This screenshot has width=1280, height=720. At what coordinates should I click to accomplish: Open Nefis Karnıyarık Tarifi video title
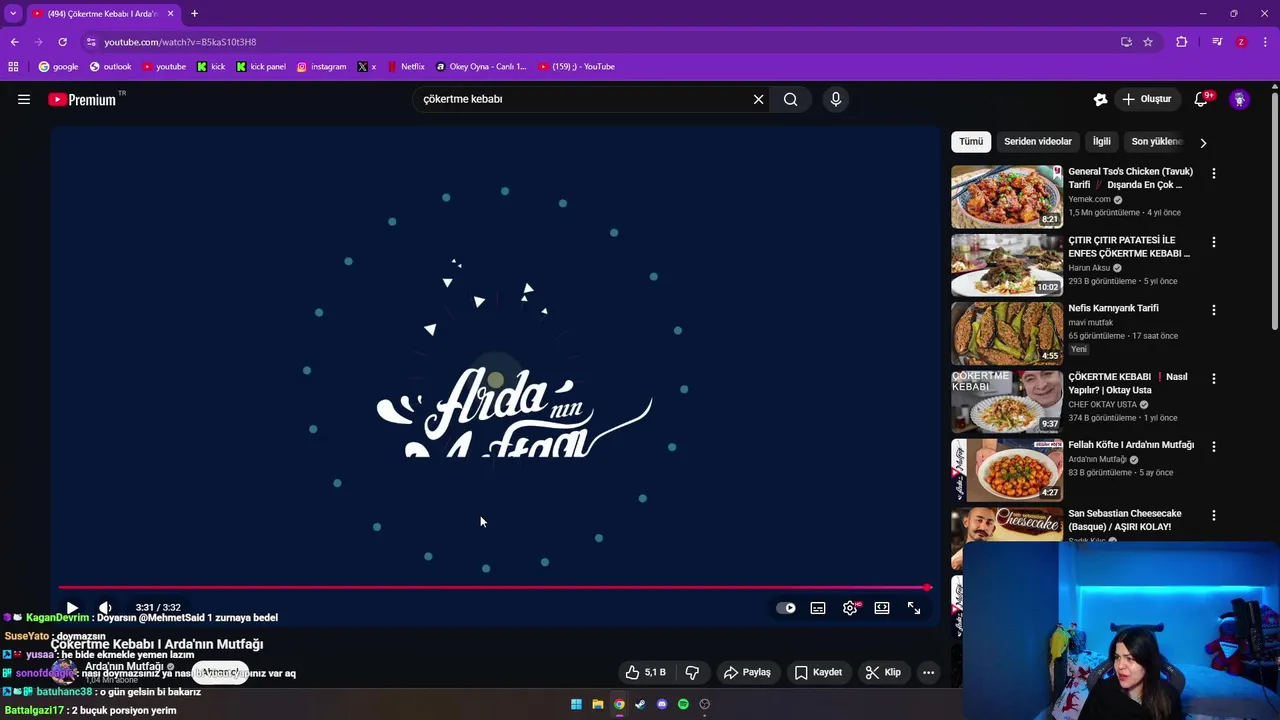pos(1113,308)
